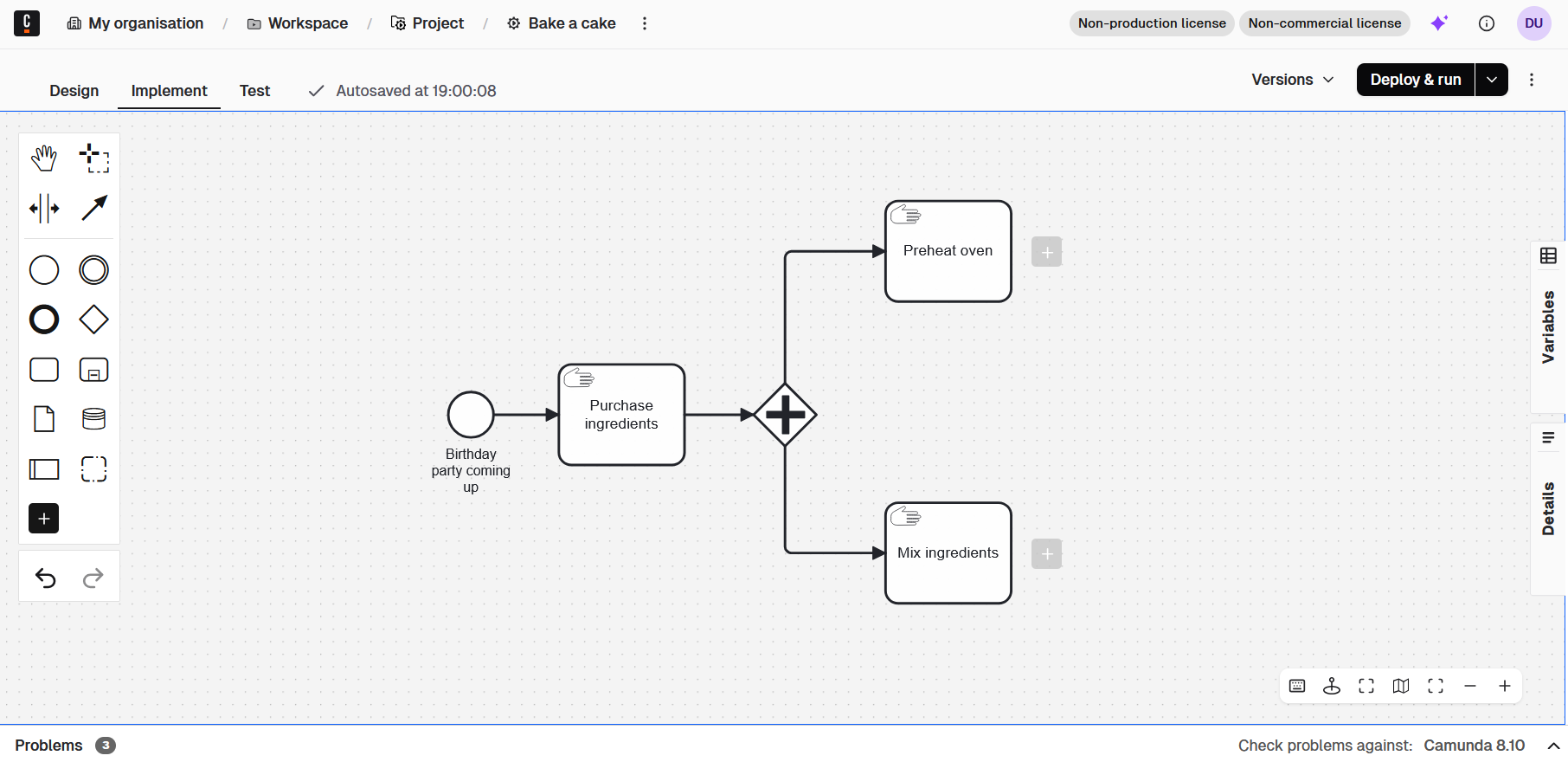This screenshot has width=1568, height=762.
Task: Expand the Deploy & run arrow dropdown
Action: coord(1492,80)
